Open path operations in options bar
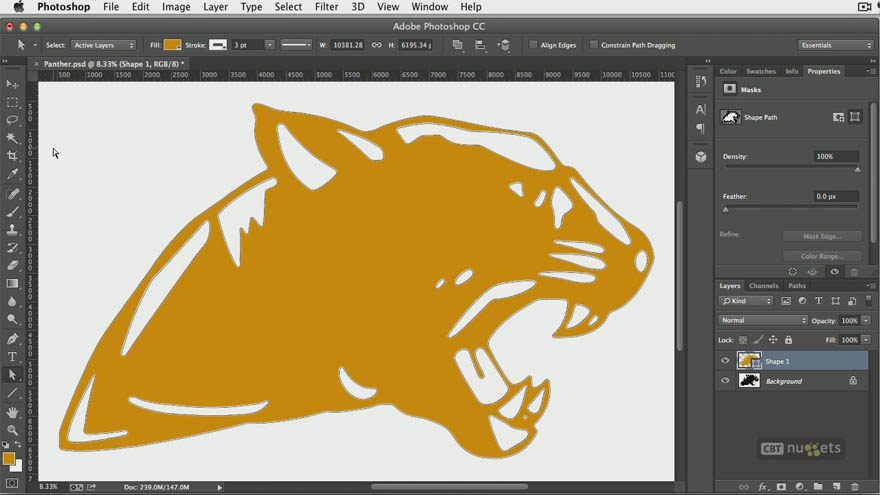This screenshot has height=495, width=880. 457,45
